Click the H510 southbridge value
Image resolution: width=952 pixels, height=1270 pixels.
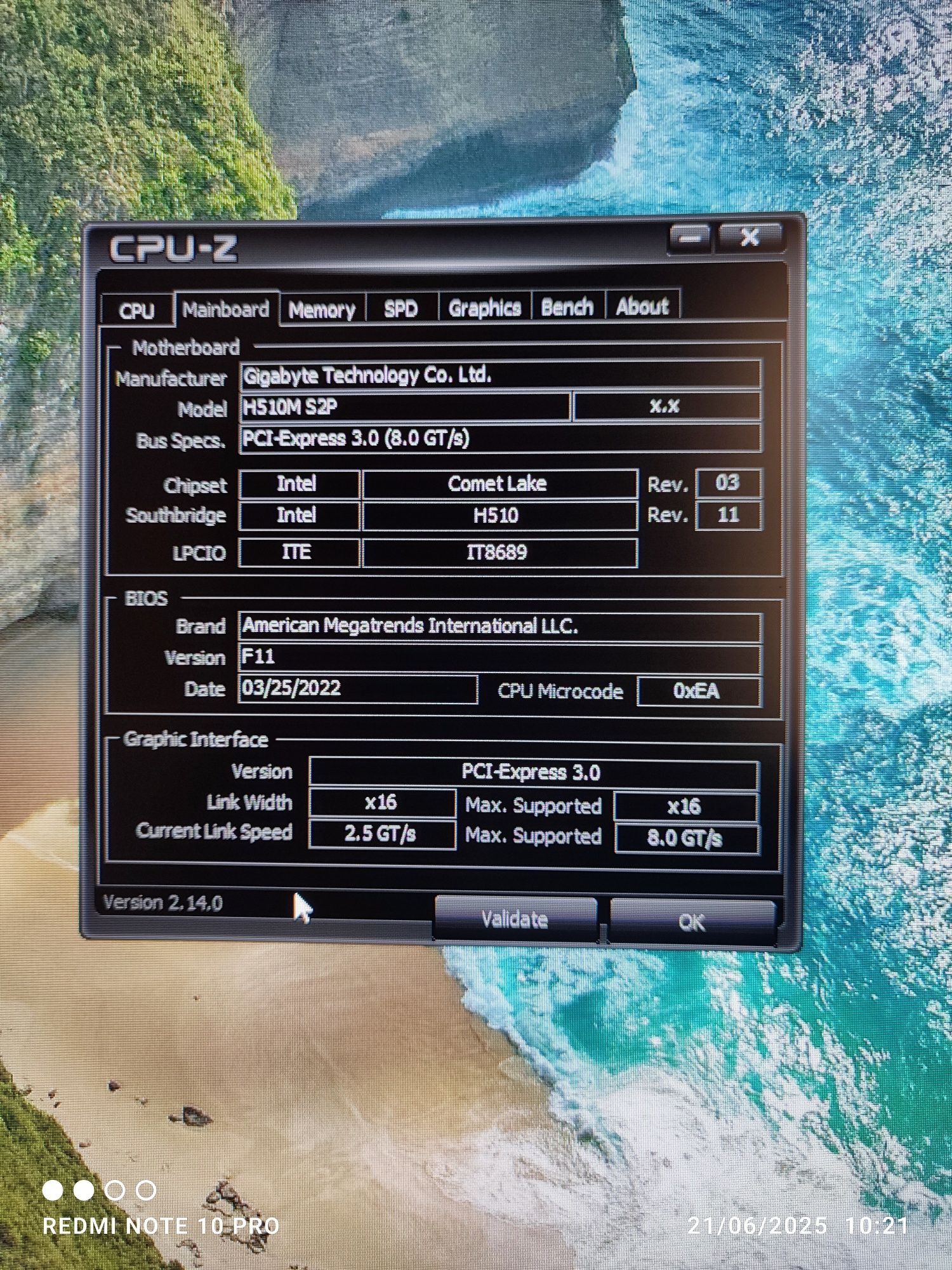pos(499,516)
